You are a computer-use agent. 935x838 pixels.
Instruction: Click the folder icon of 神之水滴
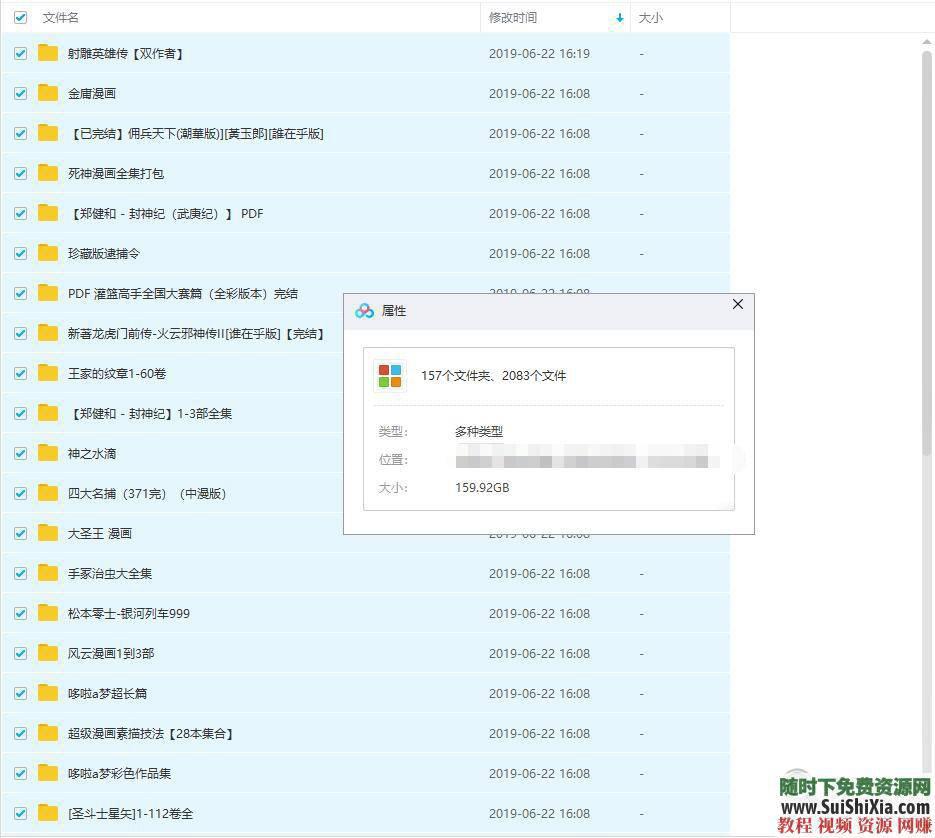pos(47,453)
